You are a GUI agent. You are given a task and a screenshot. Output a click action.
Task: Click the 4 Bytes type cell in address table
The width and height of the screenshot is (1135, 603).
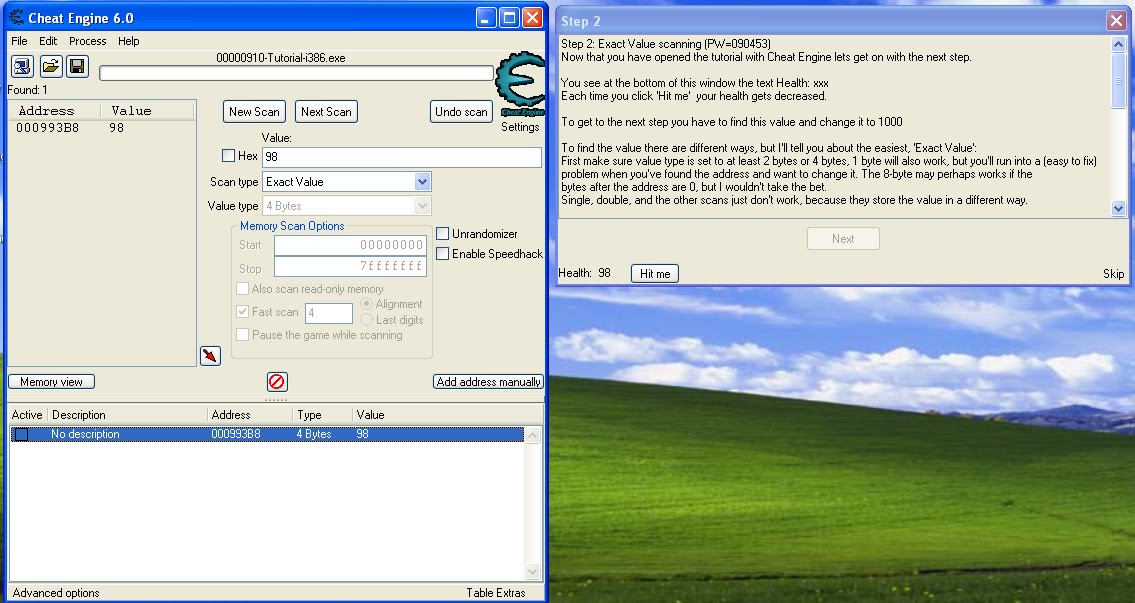coord(313,434)
